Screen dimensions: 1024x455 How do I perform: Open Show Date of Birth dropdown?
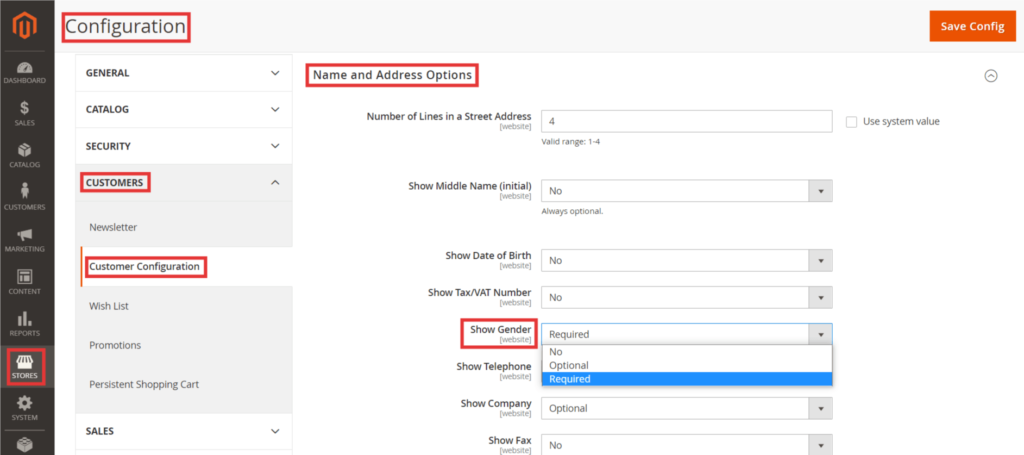pyautogui.click(x=686, y=260)
